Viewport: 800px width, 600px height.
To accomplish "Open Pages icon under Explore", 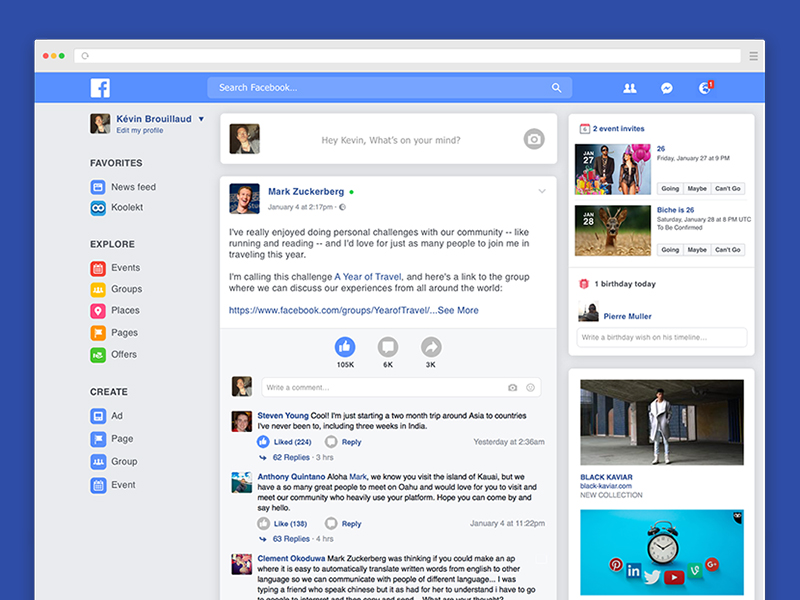I will (x=98, y=333).
